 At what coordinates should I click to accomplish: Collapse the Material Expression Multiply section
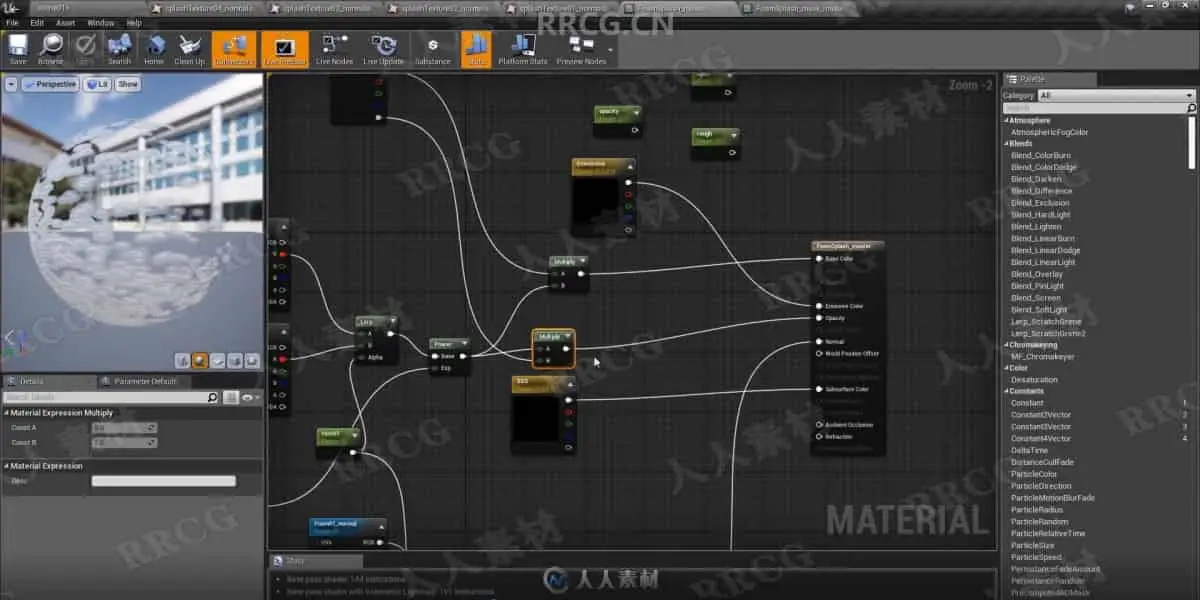pyautogui.click(x=6, y=412)
